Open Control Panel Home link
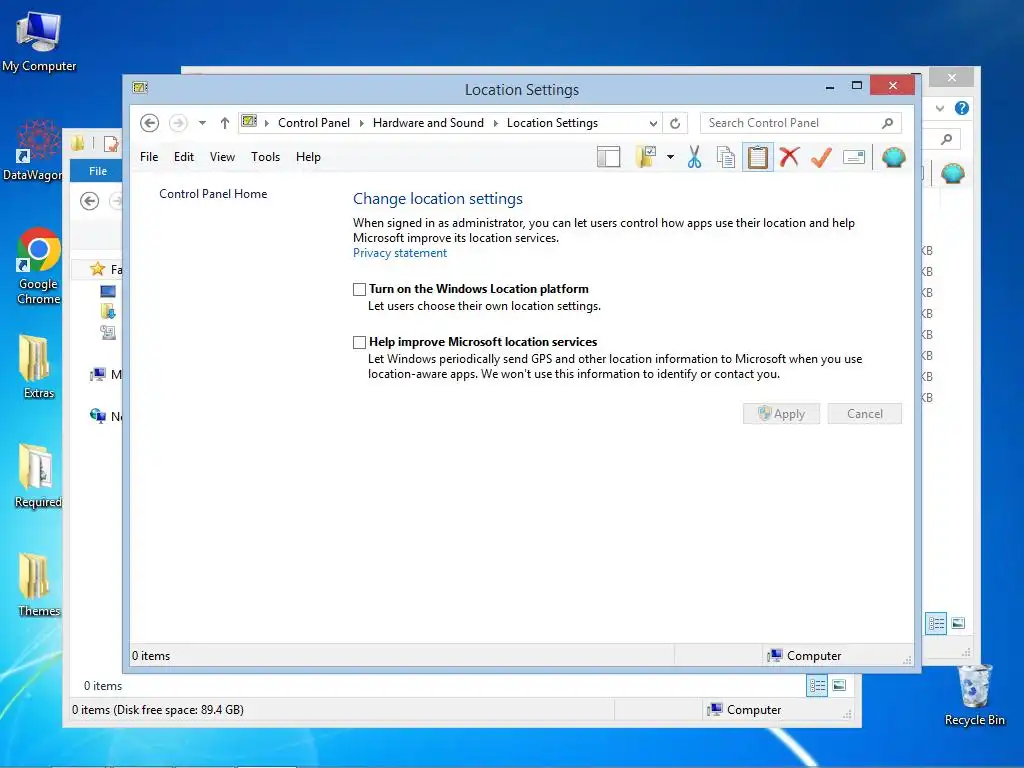Viewport: 1024px width, 768px height. point(213,193)
